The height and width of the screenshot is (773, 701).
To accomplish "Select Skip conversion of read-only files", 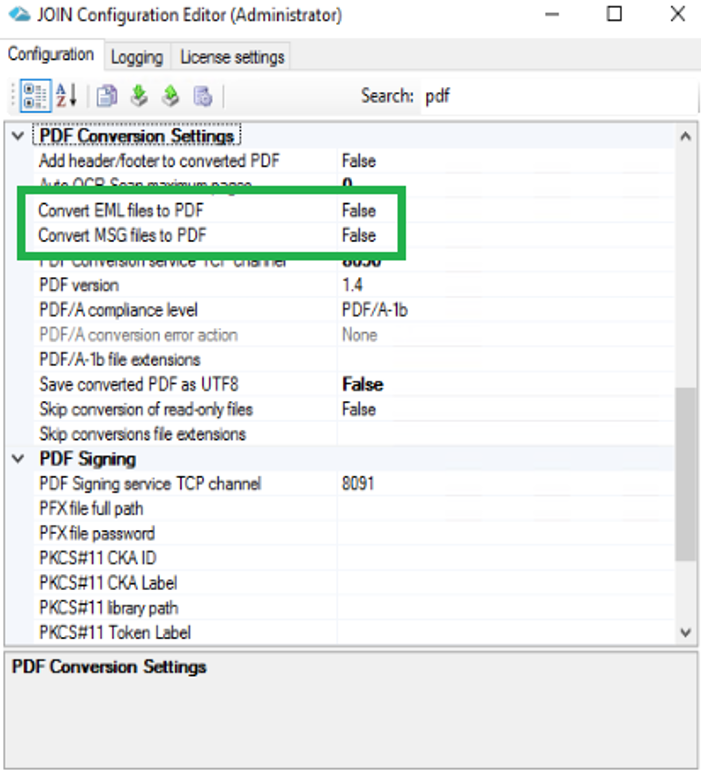I will [x=146, y=409].
